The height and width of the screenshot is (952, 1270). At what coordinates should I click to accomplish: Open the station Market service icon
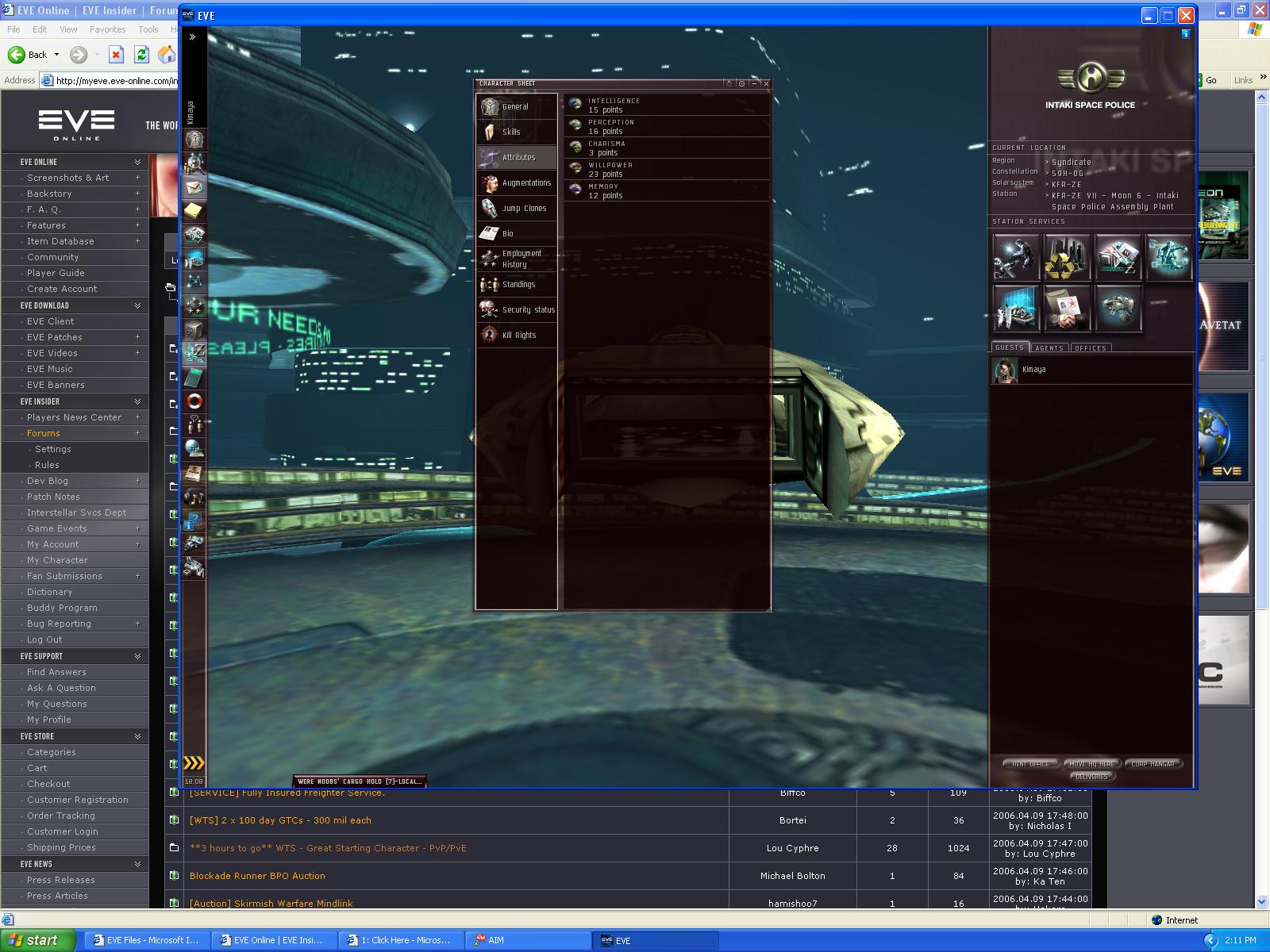[1118, 257]
